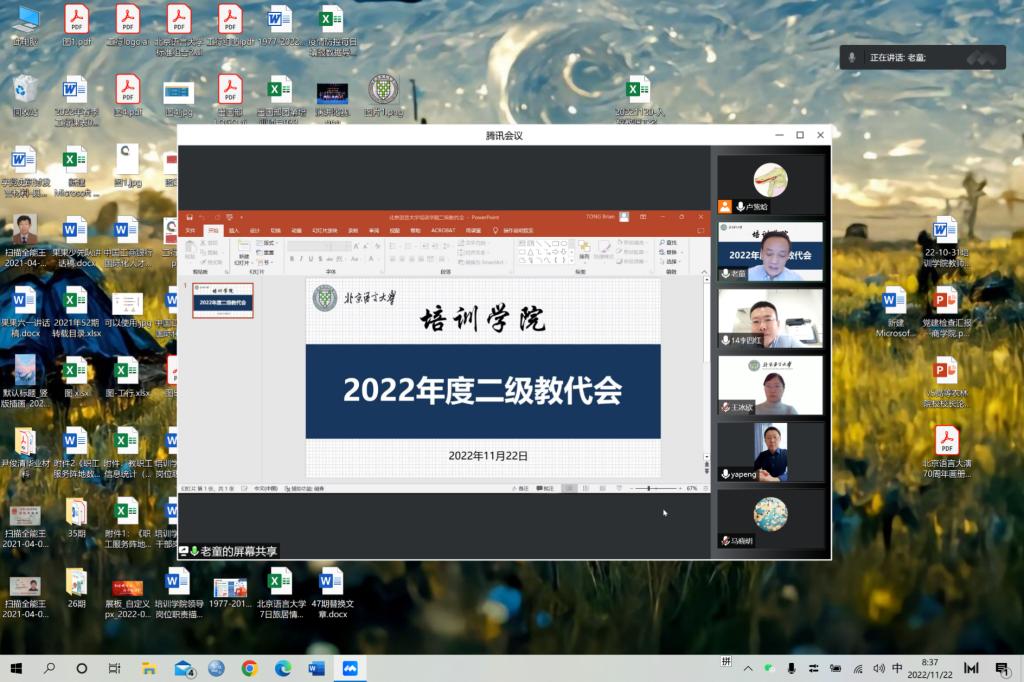Select the slide 1 thumbnail in panel
The width and height of the screenshot is (1024, 682).
tap(223, 300)
